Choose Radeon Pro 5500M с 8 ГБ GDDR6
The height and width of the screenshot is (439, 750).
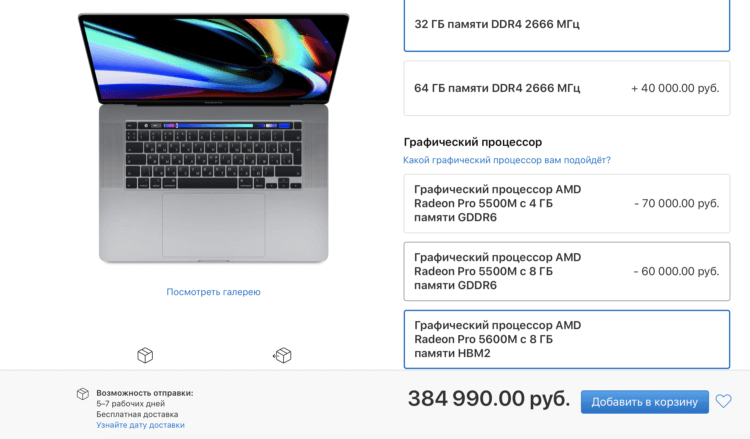pyautogui.click(x=567, y=271)
